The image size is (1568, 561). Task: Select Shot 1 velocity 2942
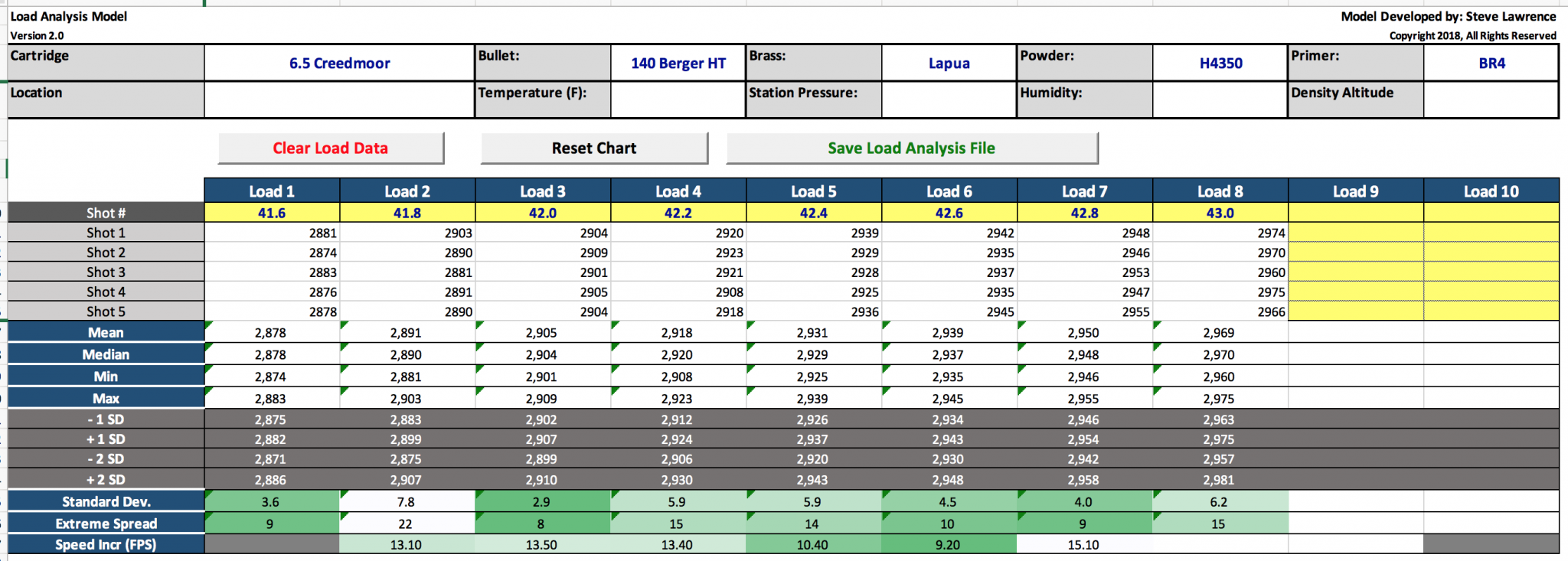point(949,233)
